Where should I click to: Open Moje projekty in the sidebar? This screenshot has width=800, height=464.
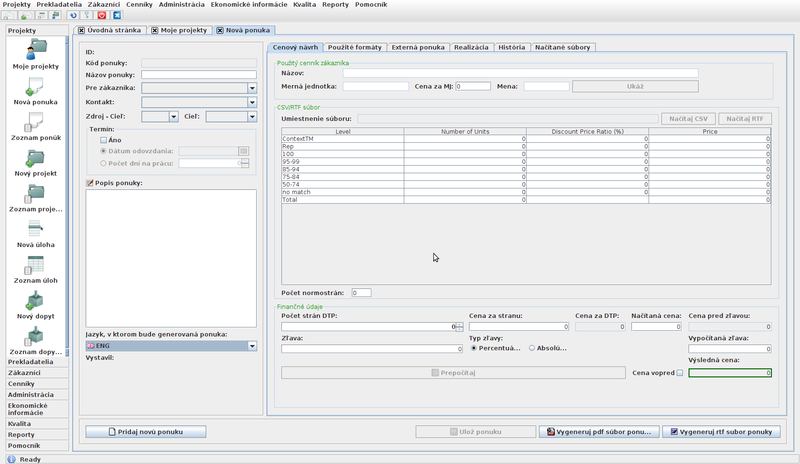coord(36,55)
